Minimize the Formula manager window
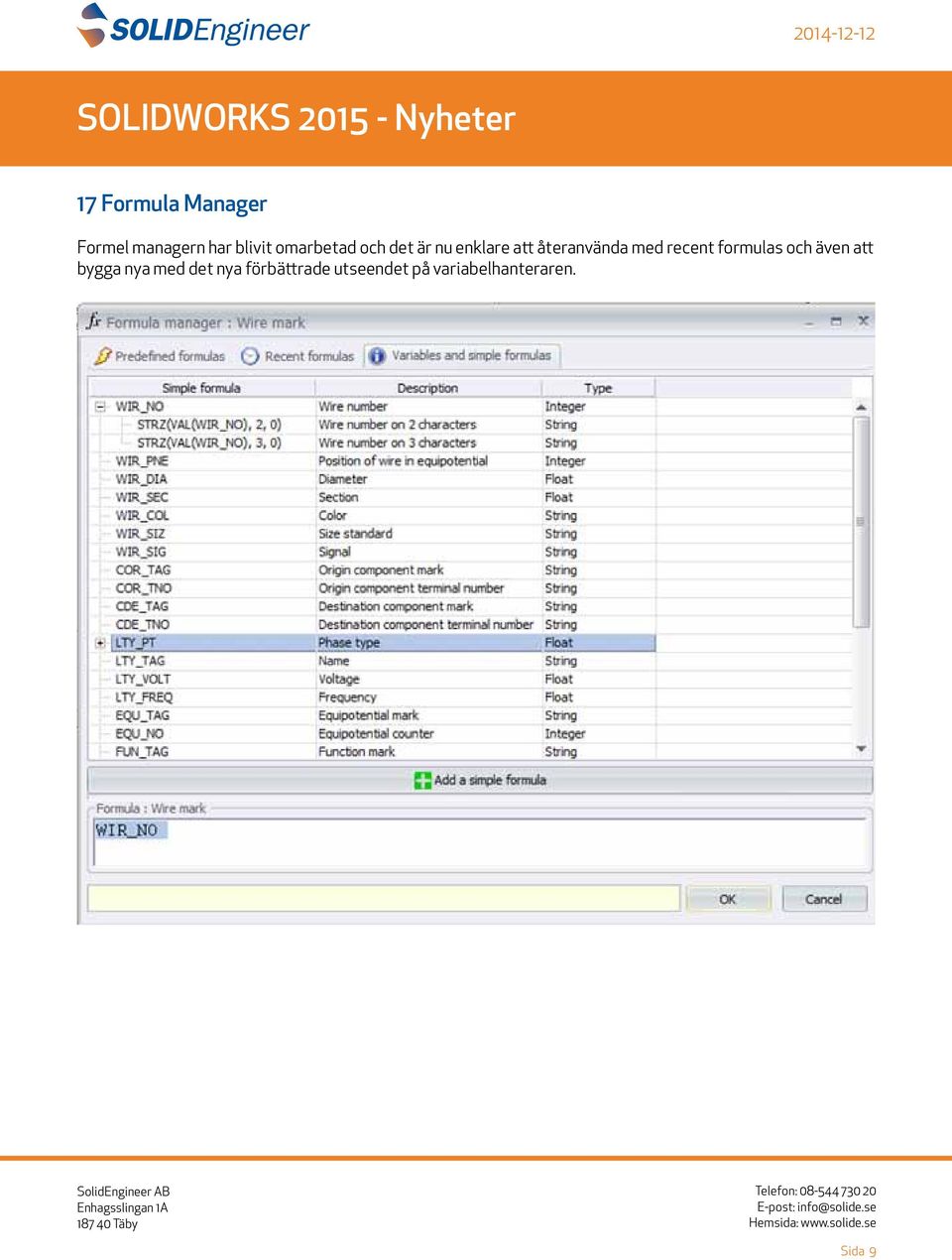Viewport: 952px width, 1260px height. tap(809, 321)
